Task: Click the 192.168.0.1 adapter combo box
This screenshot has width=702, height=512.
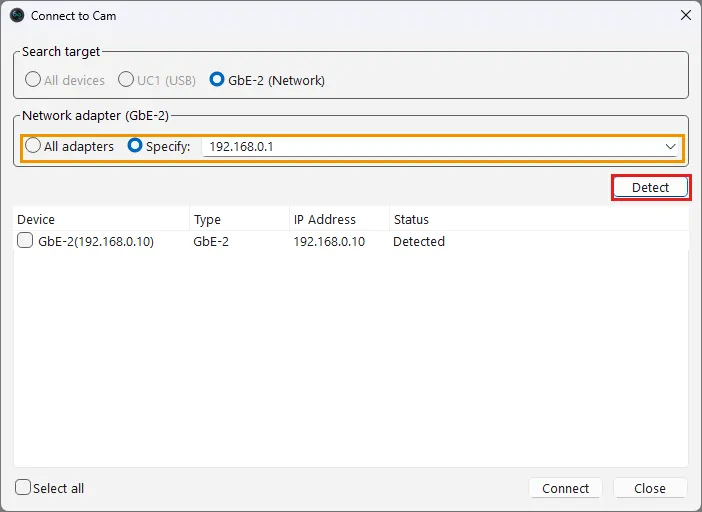Action: coord(441,147)
